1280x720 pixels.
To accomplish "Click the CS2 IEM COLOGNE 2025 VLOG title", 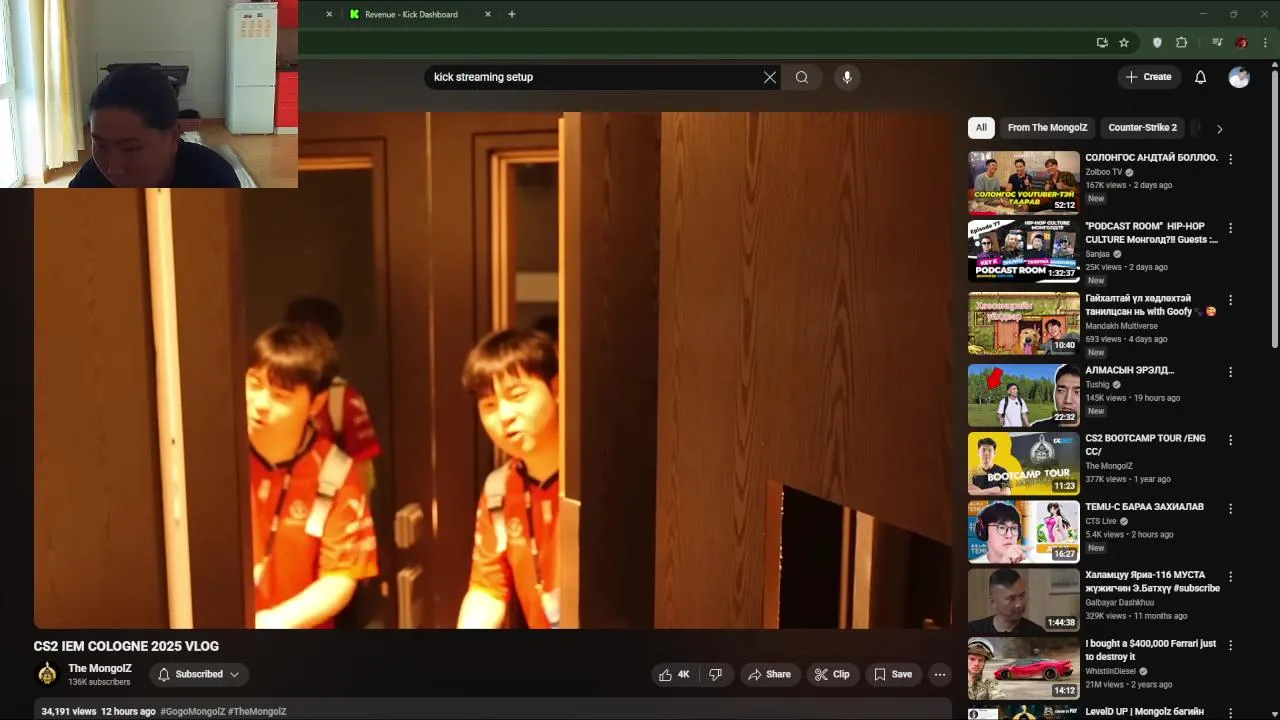I will coord(126,646).
